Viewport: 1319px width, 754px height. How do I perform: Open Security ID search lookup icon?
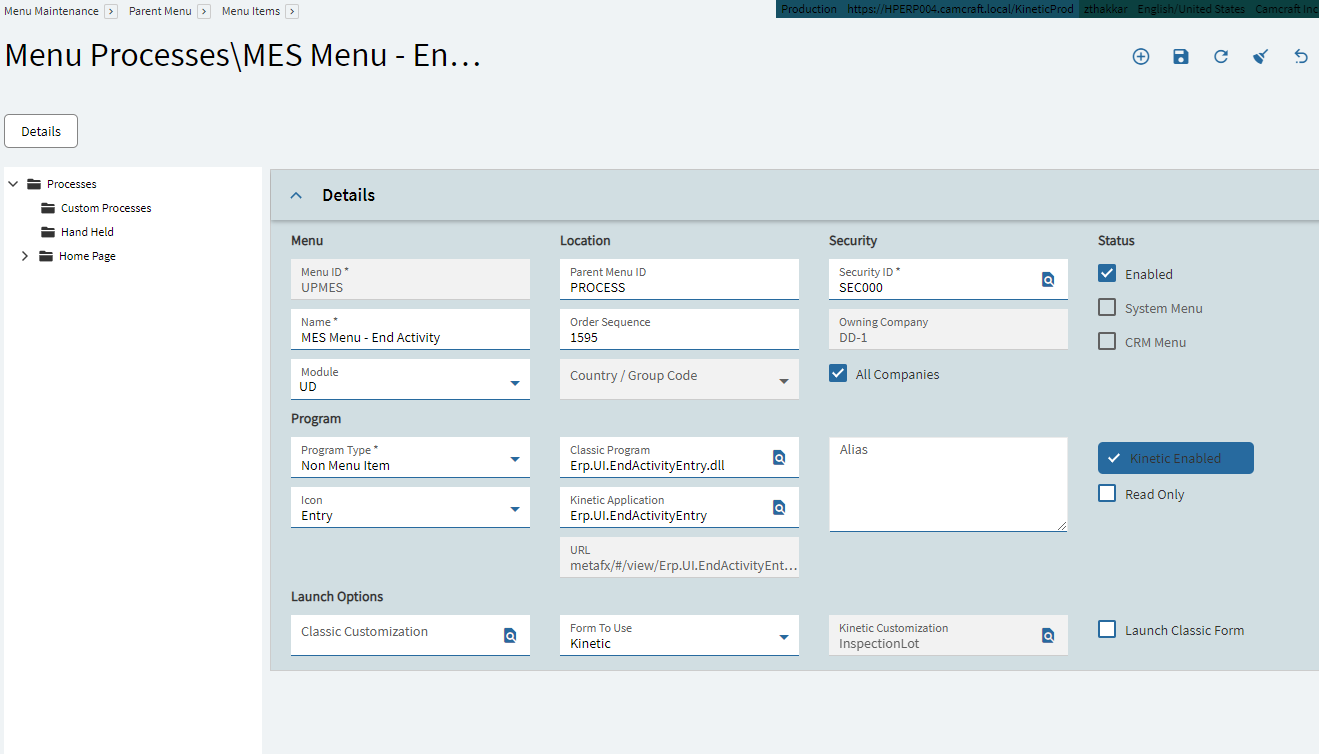pyautogui.click(x=1048, y=280)
